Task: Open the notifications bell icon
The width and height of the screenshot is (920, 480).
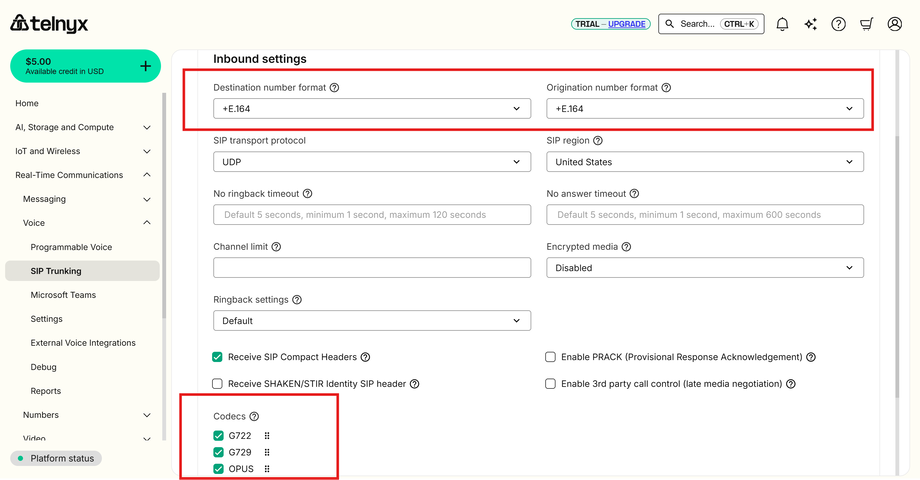Action: coord(782,24)
